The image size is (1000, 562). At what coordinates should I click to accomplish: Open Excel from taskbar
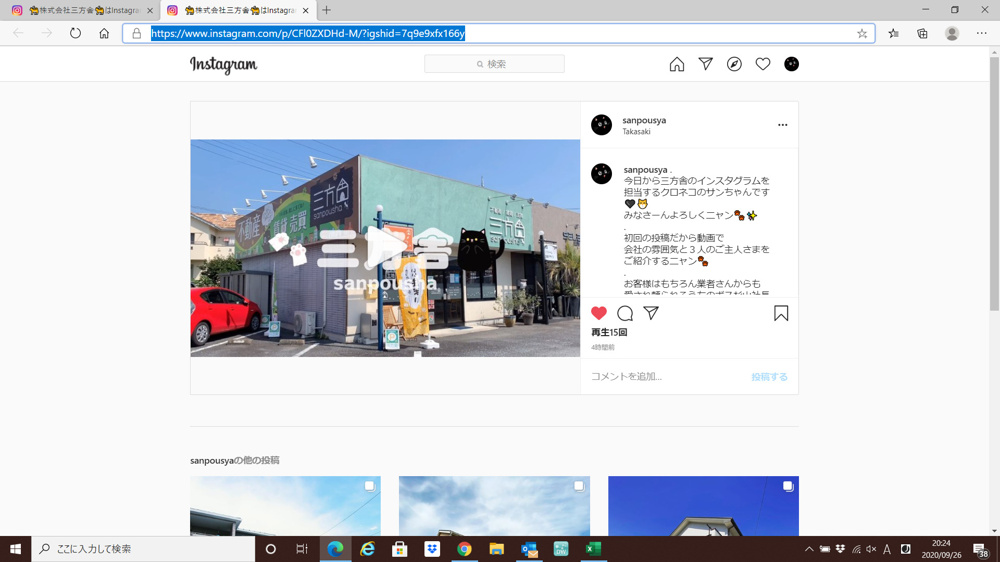(x=593, y=549)
